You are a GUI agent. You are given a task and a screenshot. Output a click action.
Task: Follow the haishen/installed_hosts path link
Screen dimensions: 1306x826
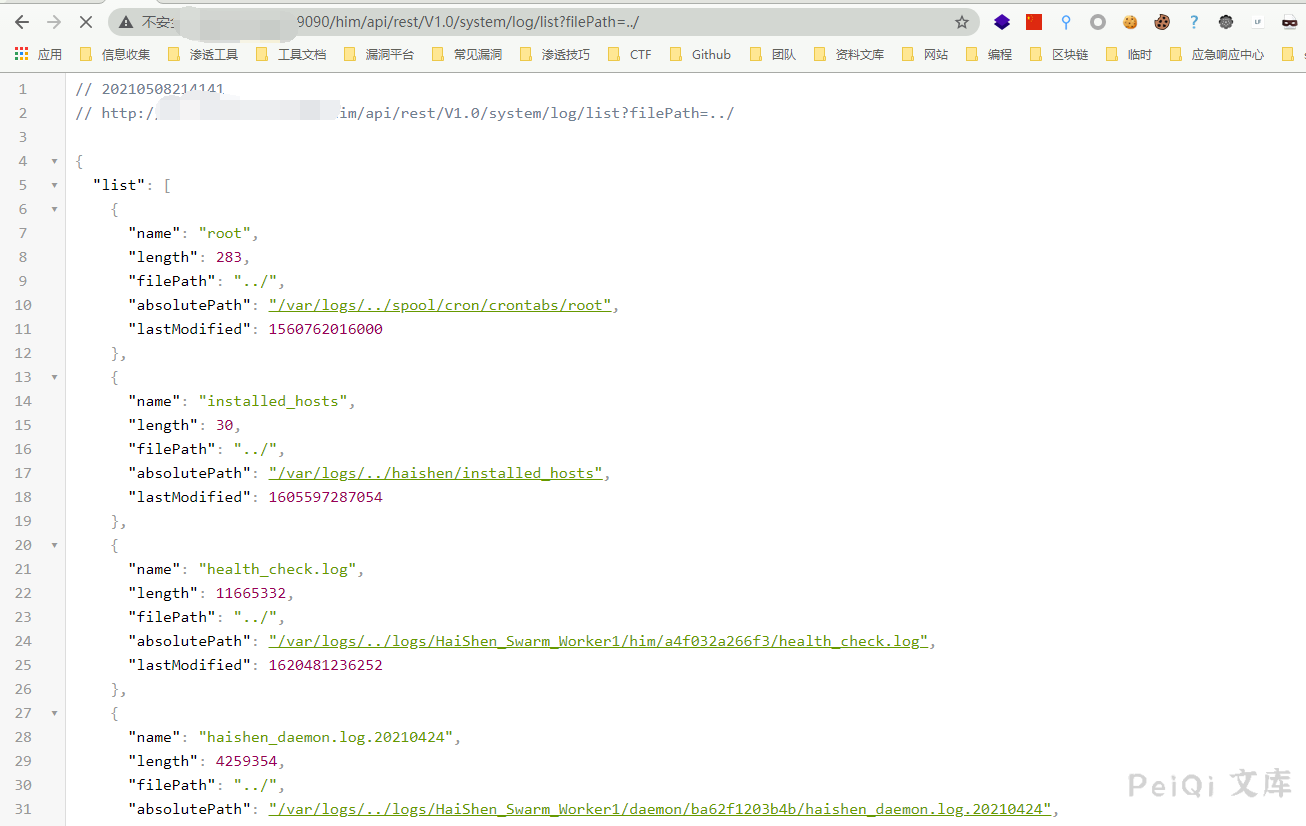(435, 473)
